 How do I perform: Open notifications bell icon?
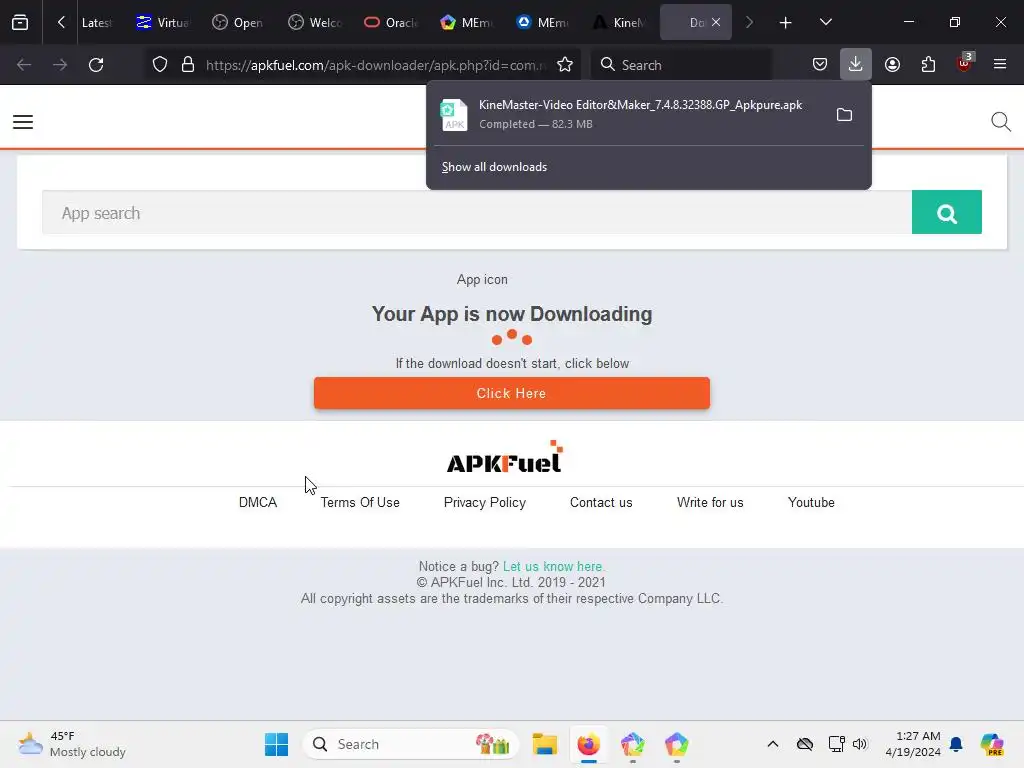click(x=956, y=744)
